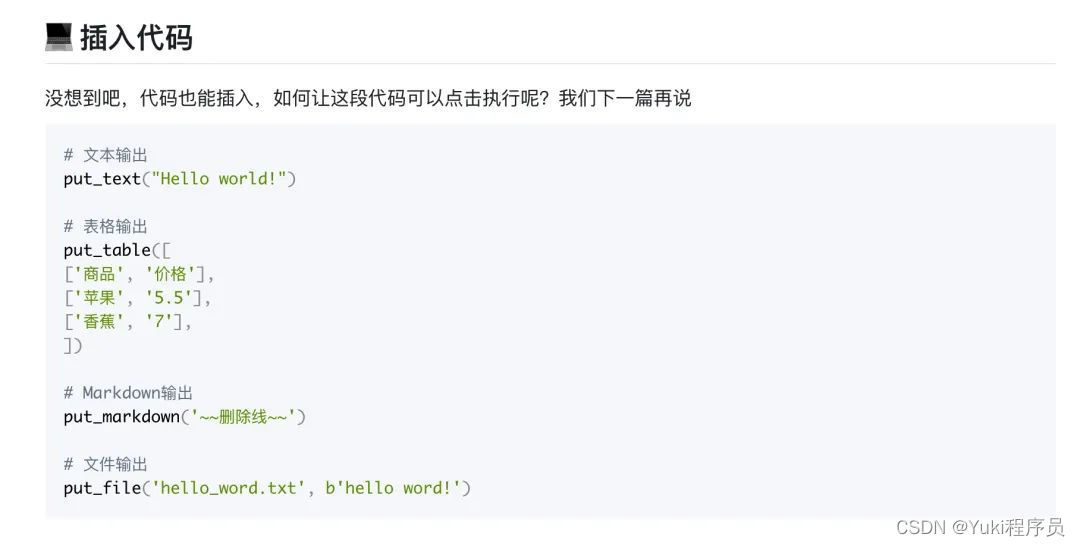This screenshot has height=546, width=1080.
Task: Click the CSDN @Yuki程序员 watermark
Action: click(x=979, y=528)
